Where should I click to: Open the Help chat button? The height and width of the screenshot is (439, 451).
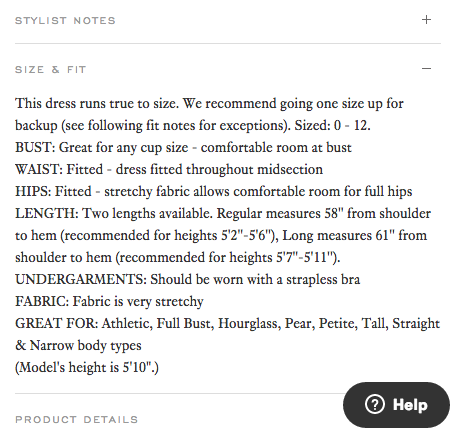[x=396, y=405]
